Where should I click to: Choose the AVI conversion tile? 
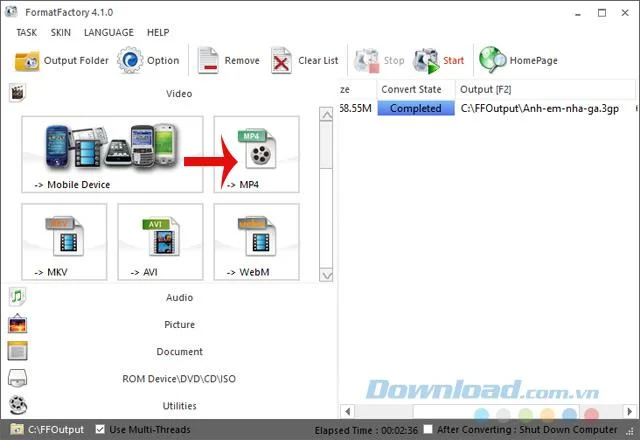point(160,242)
